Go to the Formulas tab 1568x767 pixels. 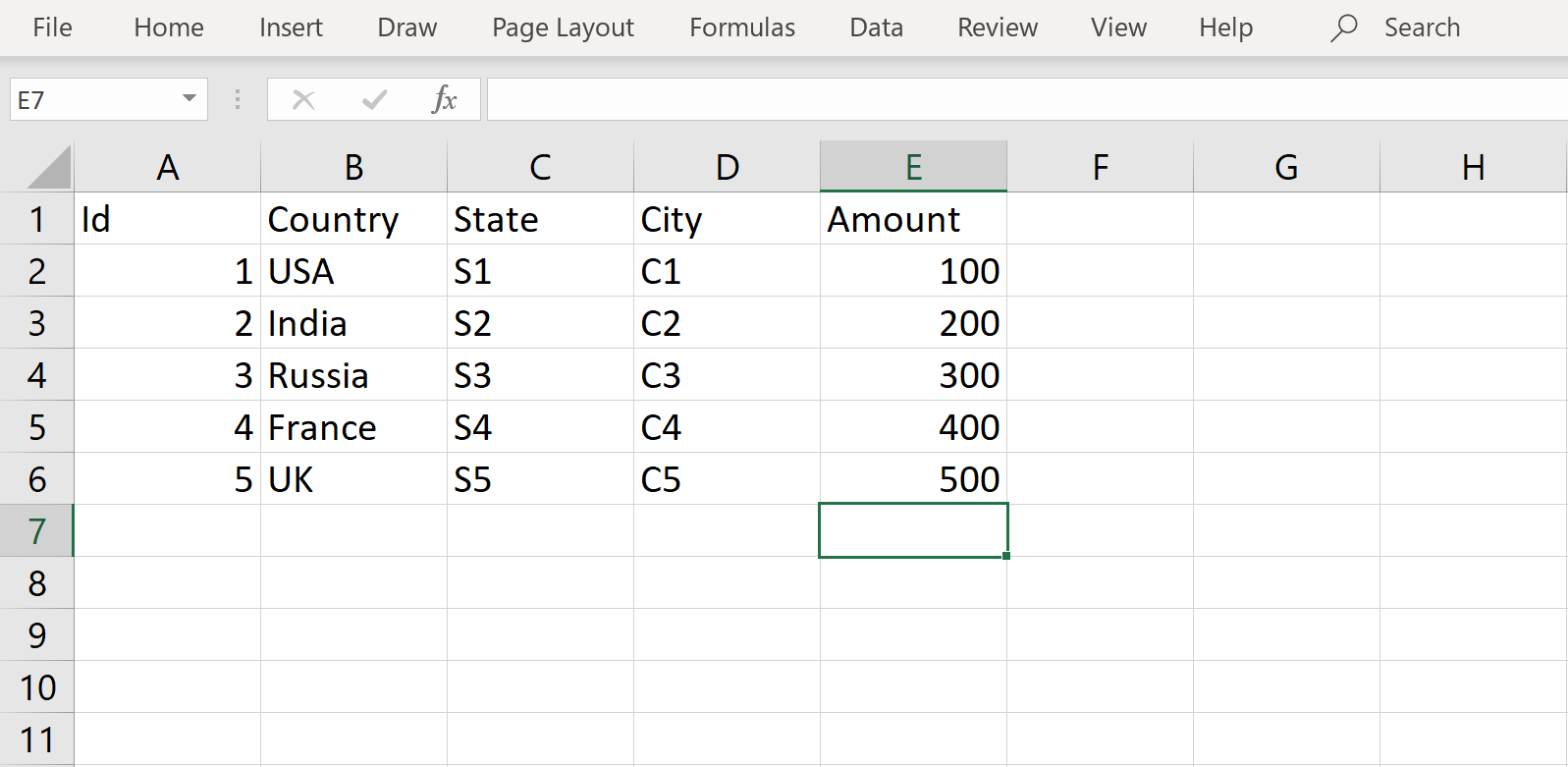742,27
